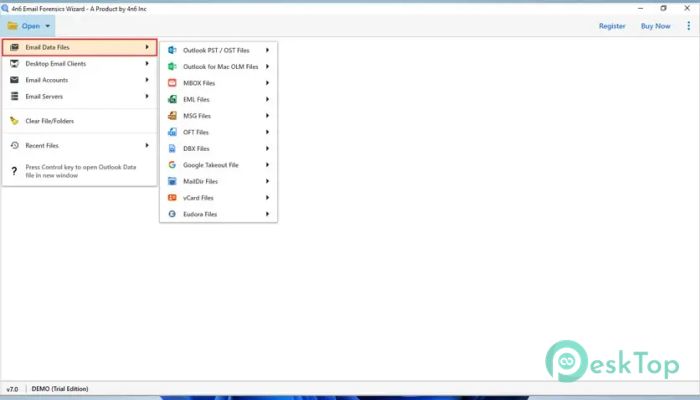700x400 pixels.
Task: Click the magnifier app icon in the title bar
Action: tap(5, 8)
